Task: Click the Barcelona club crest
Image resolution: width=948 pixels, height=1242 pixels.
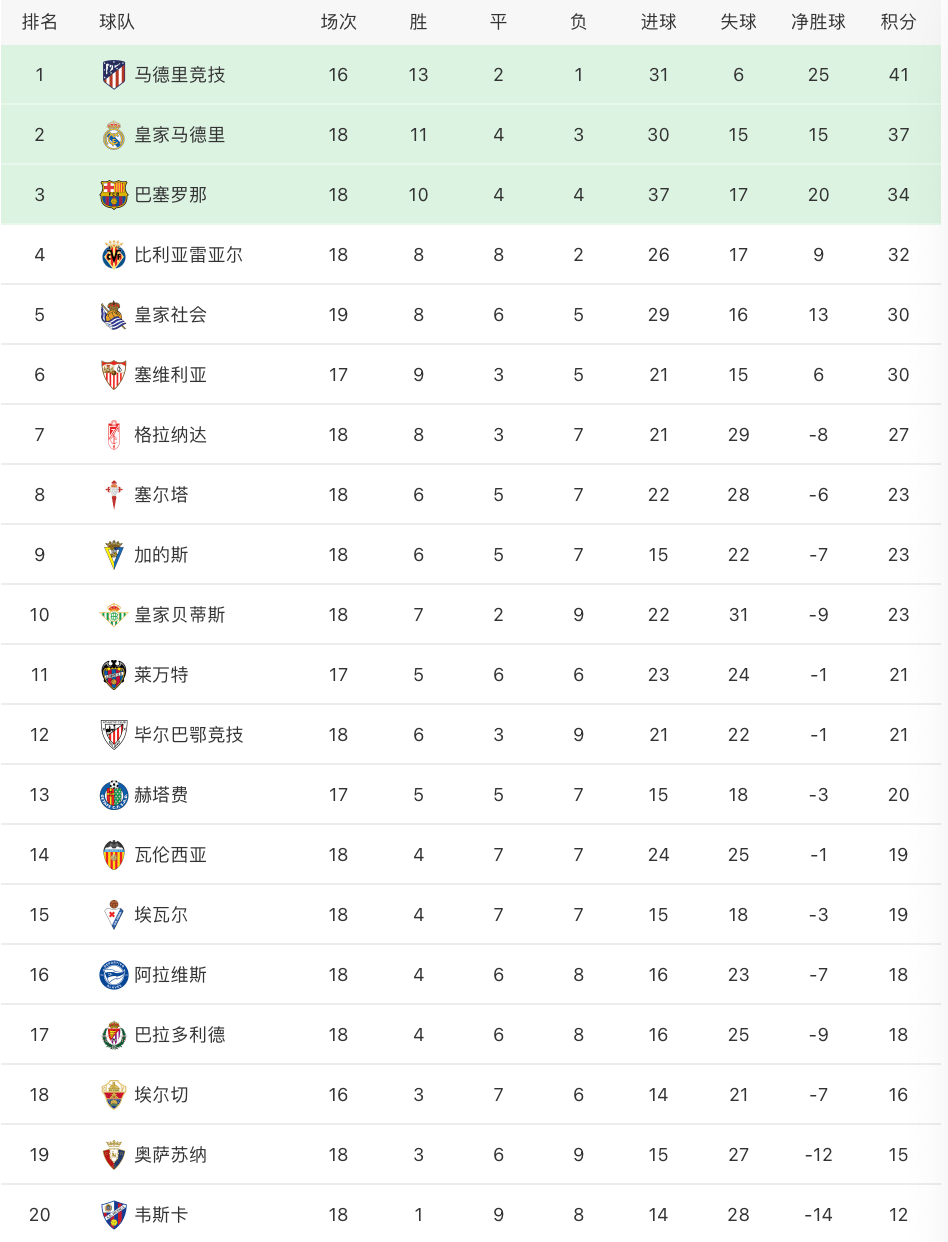Action: [114, 195]
